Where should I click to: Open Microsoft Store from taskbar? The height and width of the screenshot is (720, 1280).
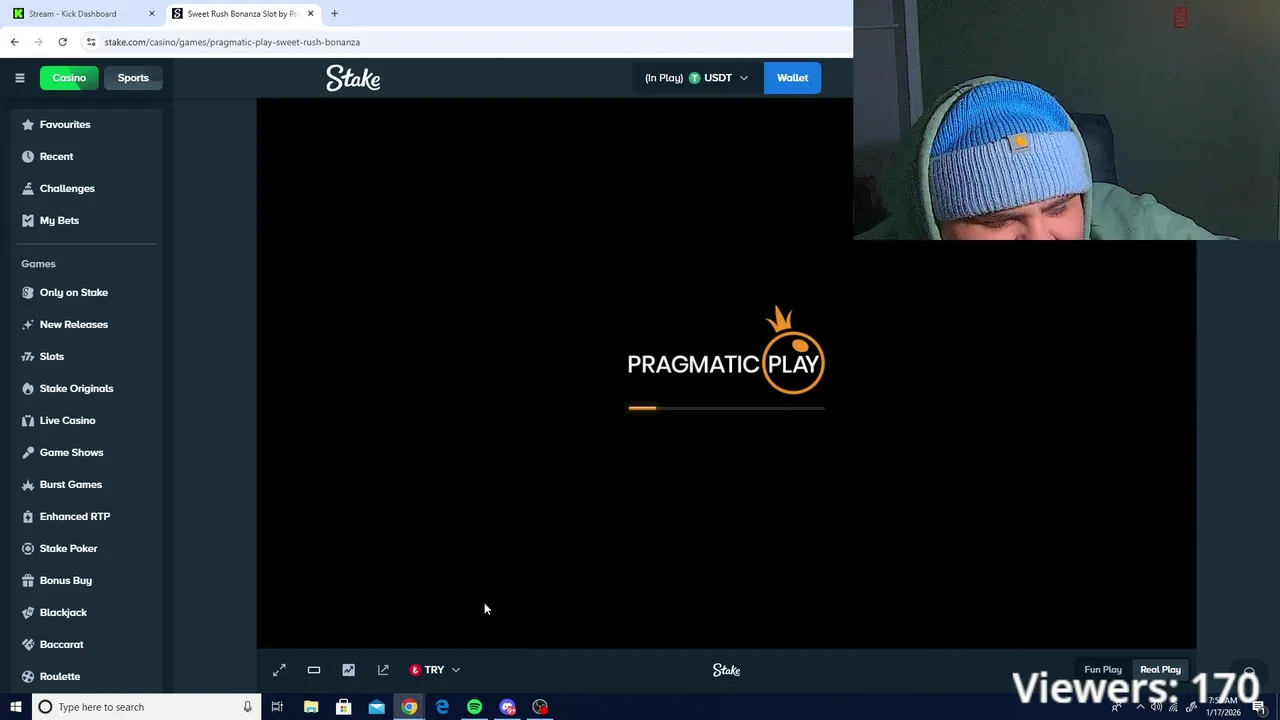tap(343, 707)
